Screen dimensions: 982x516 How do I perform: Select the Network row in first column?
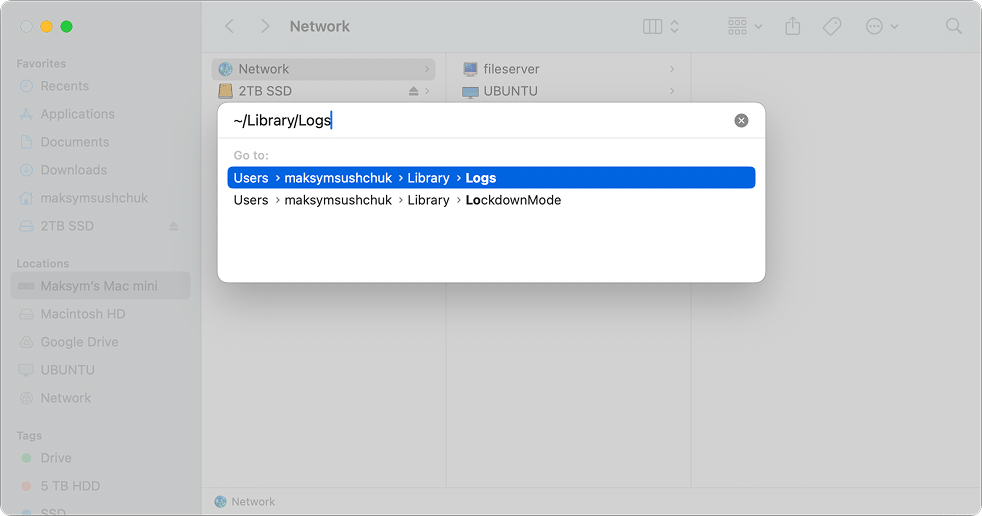pos(323,69)
